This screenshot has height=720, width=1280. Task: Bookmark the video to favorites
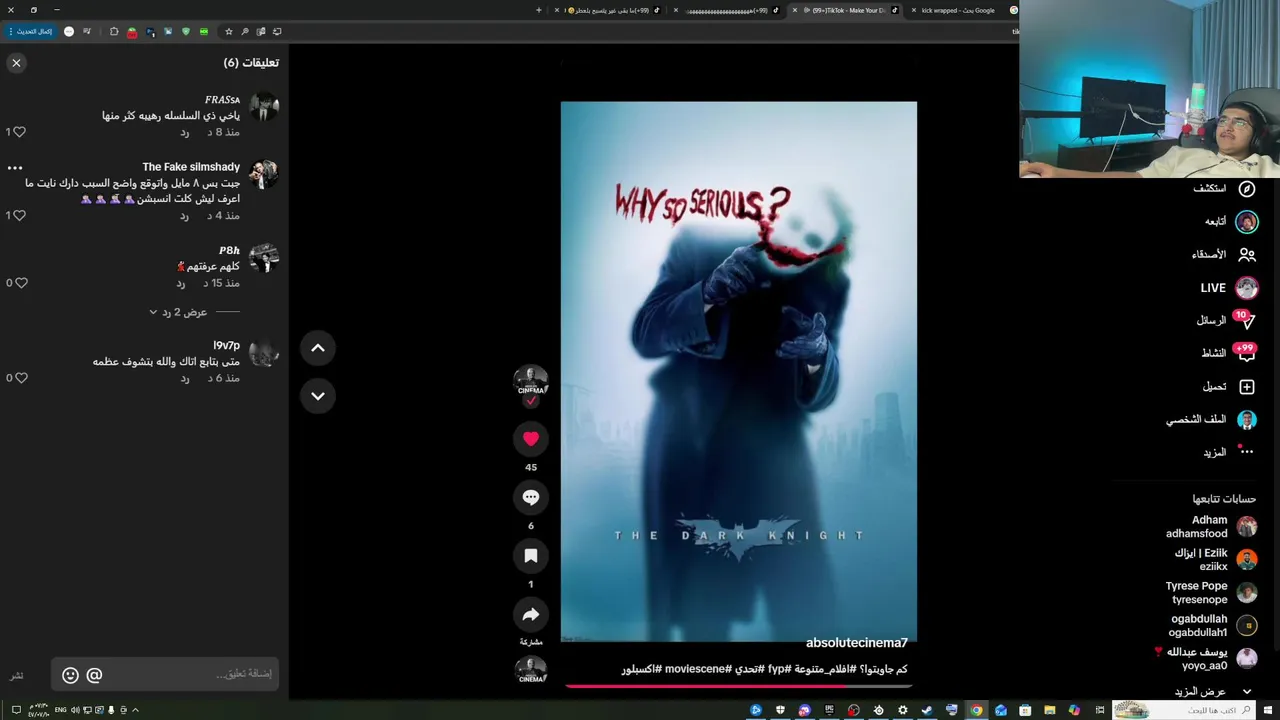click(x=531, y=555)
